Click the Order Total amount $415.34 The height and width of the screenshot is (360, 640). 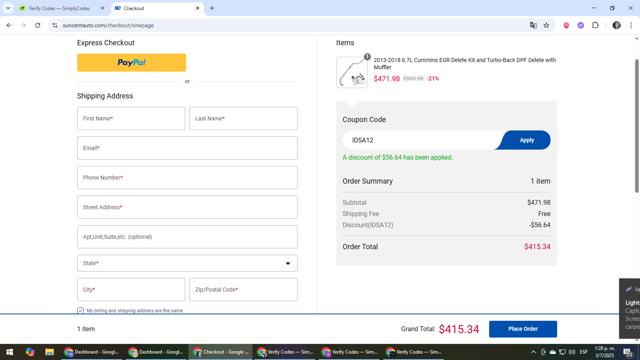click(537, 247)
